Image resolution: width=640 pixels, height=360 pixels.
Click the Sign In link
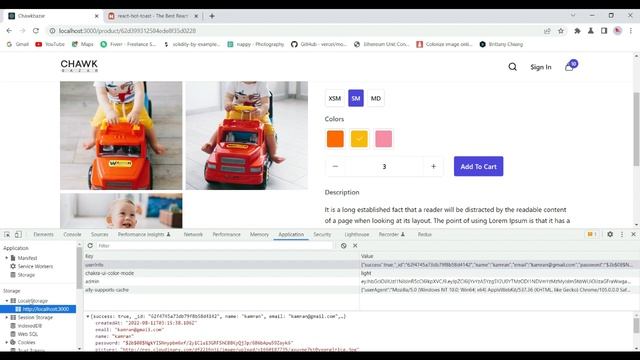tap(541, 67)
